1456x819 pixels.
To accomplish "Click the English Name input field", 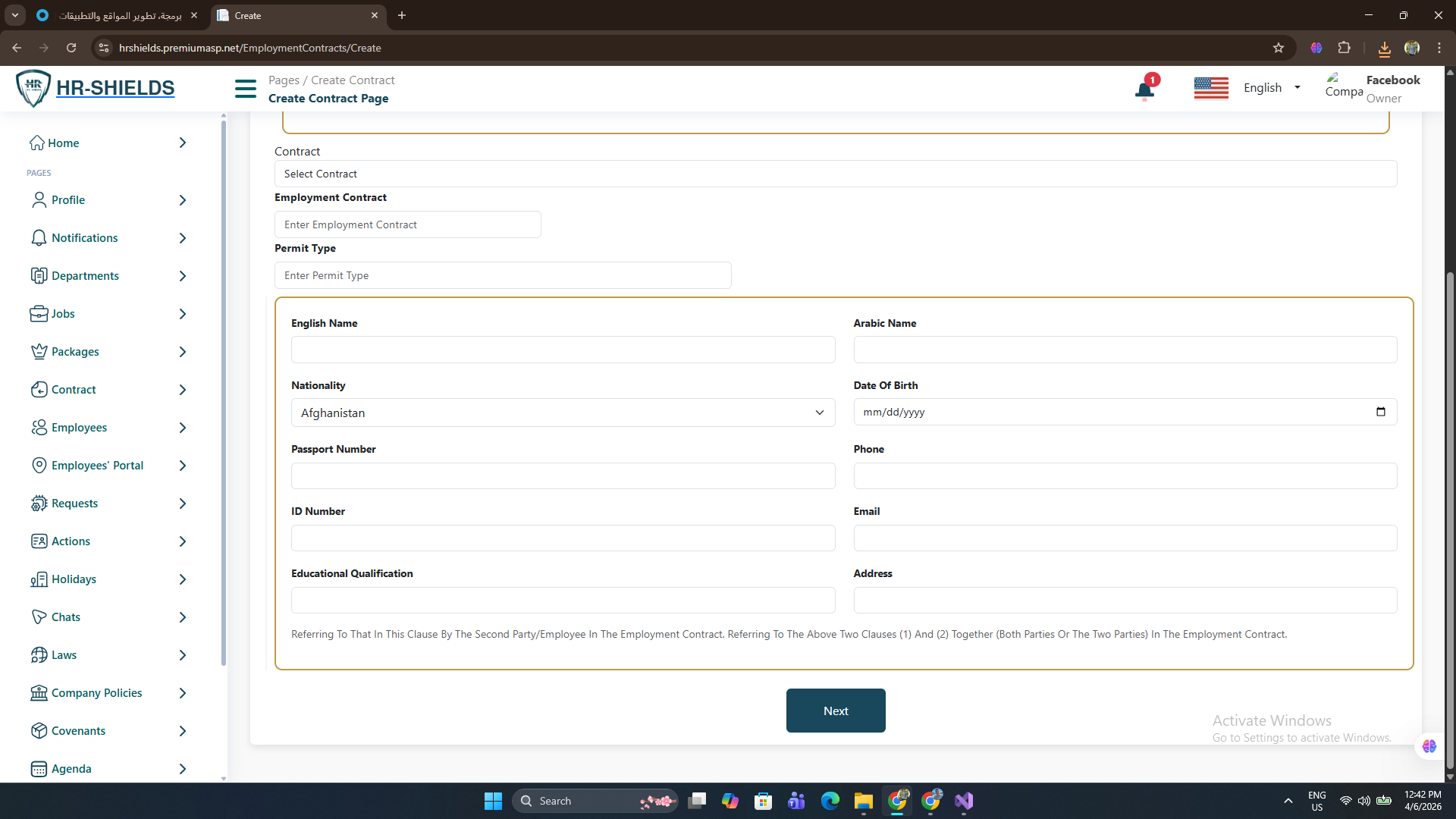I will [x=563, y=350].
